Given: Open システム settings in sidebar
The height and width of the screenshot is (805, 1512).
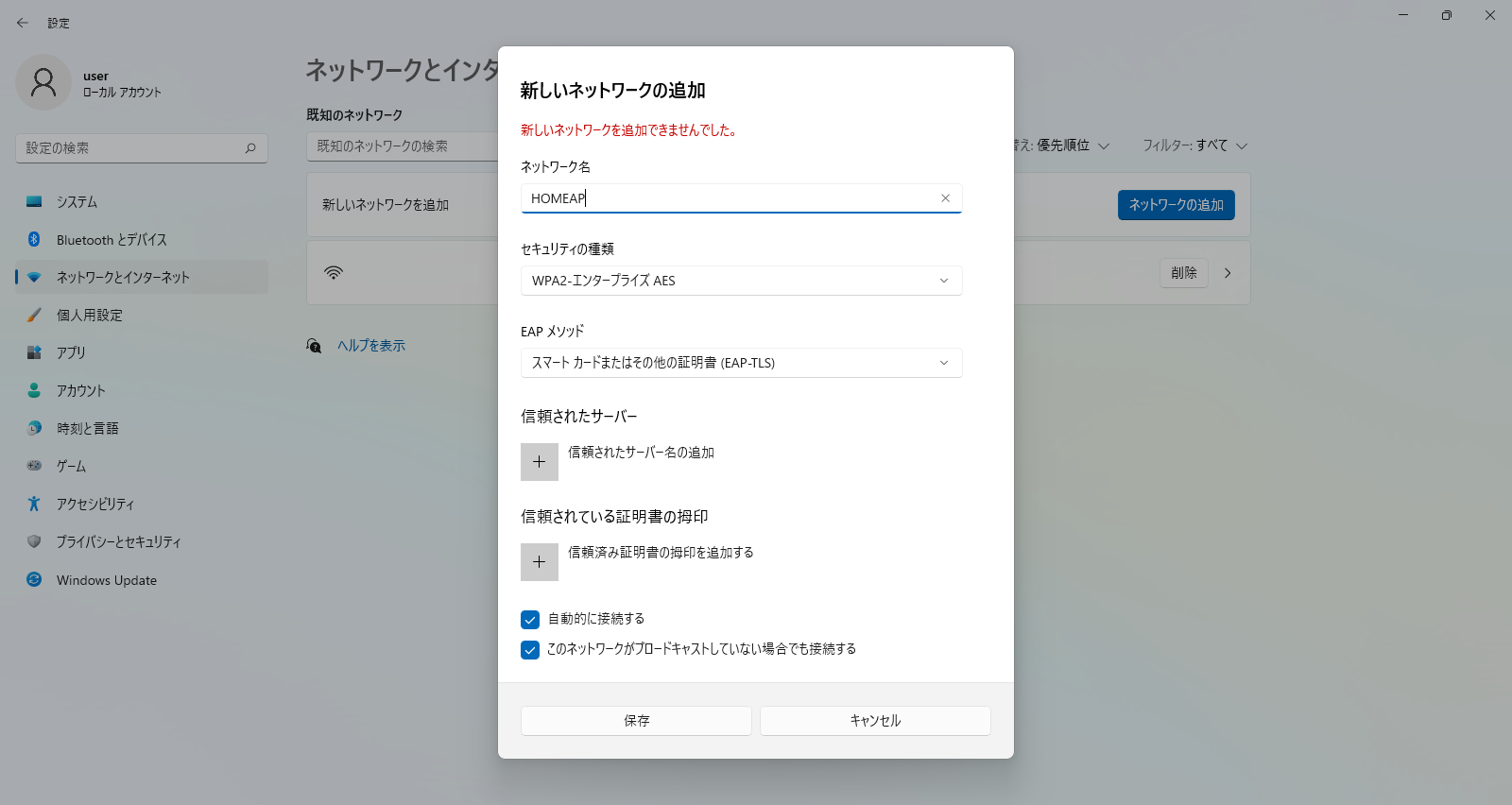Looking at the screenshot, I should (x=142, y=202).
